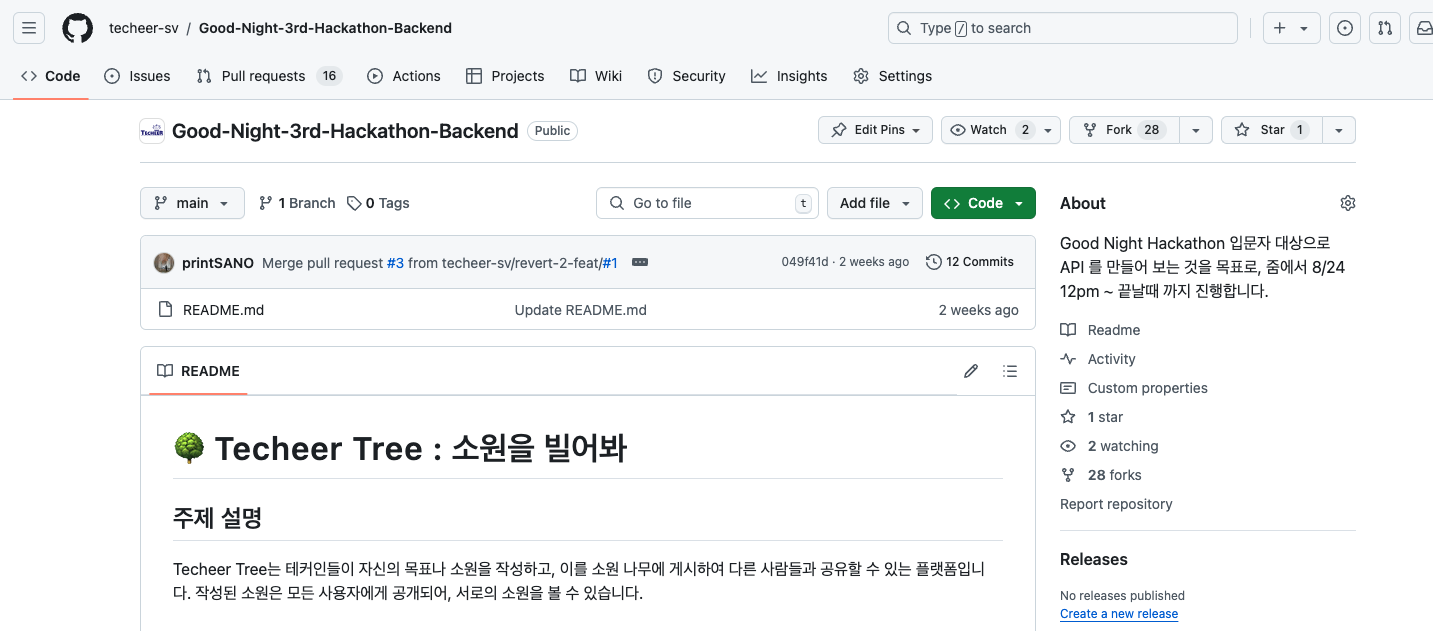Click the Edit Pins button
Viewport: 1433px width, 631px height.
[875, 129]
